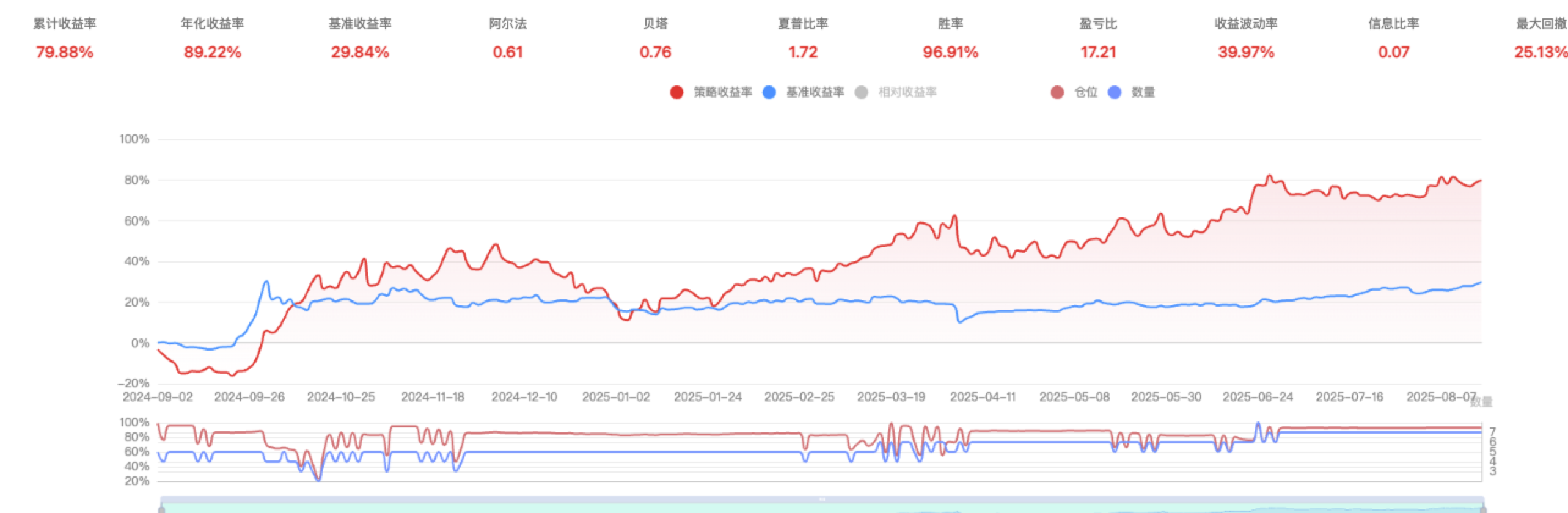Image resolution: width=1568 pixels, height=513 pixels.
Task: Click the 2025-01-02 date axis label
Action: pyautogui.click(x=616, y=397)
